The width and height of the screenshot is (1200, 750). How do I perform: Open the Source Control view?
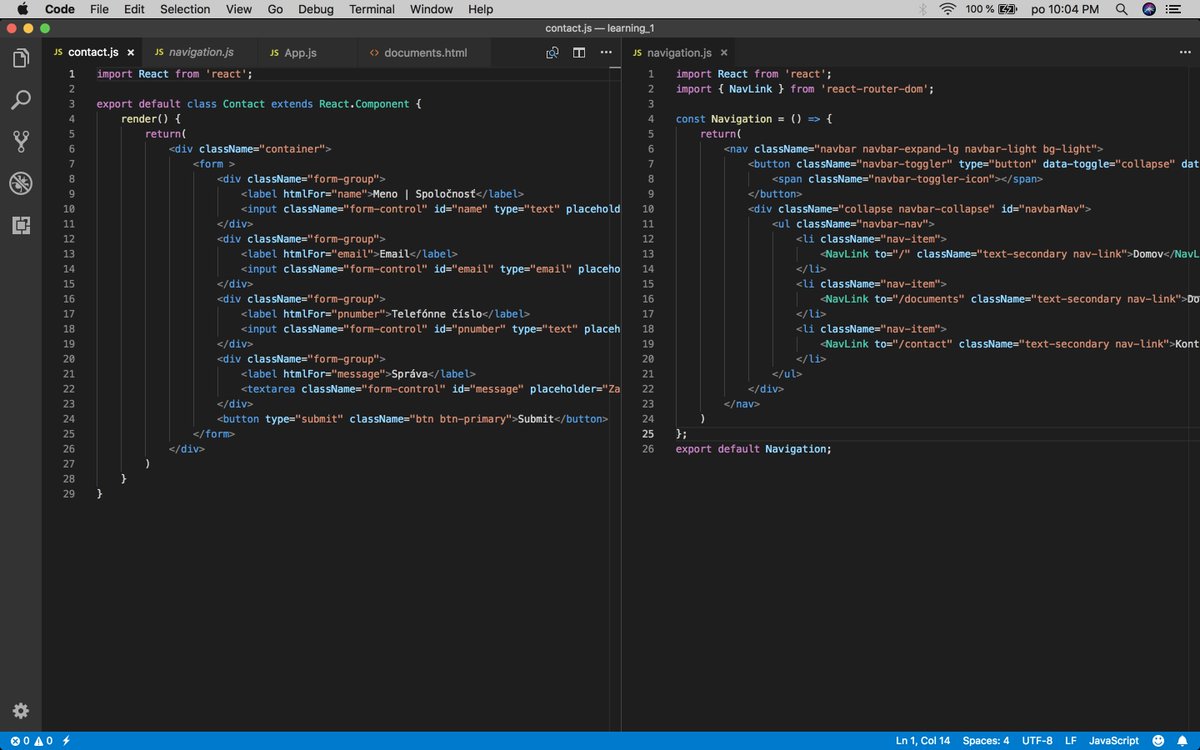click(x=20, y=141)
